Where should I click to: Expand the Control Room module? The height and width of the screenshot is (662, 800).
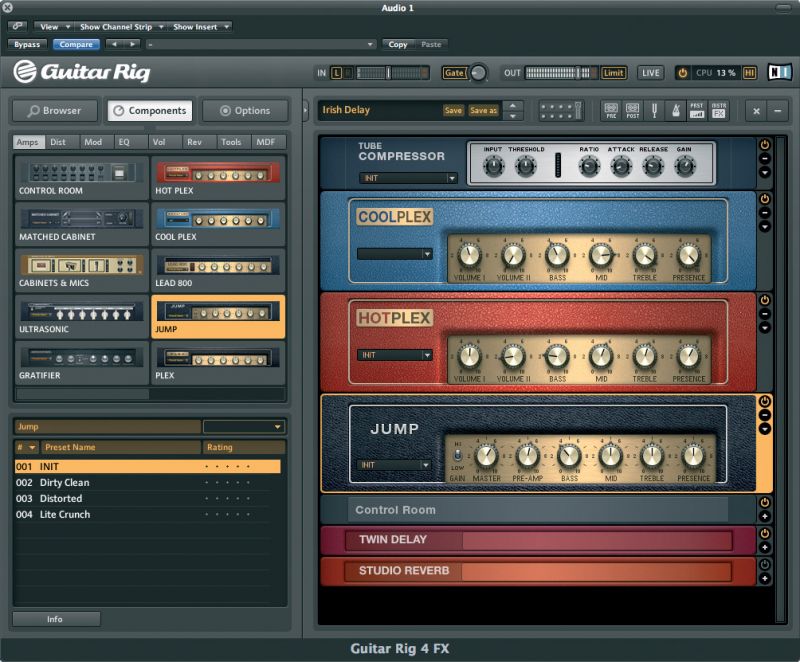764,517
